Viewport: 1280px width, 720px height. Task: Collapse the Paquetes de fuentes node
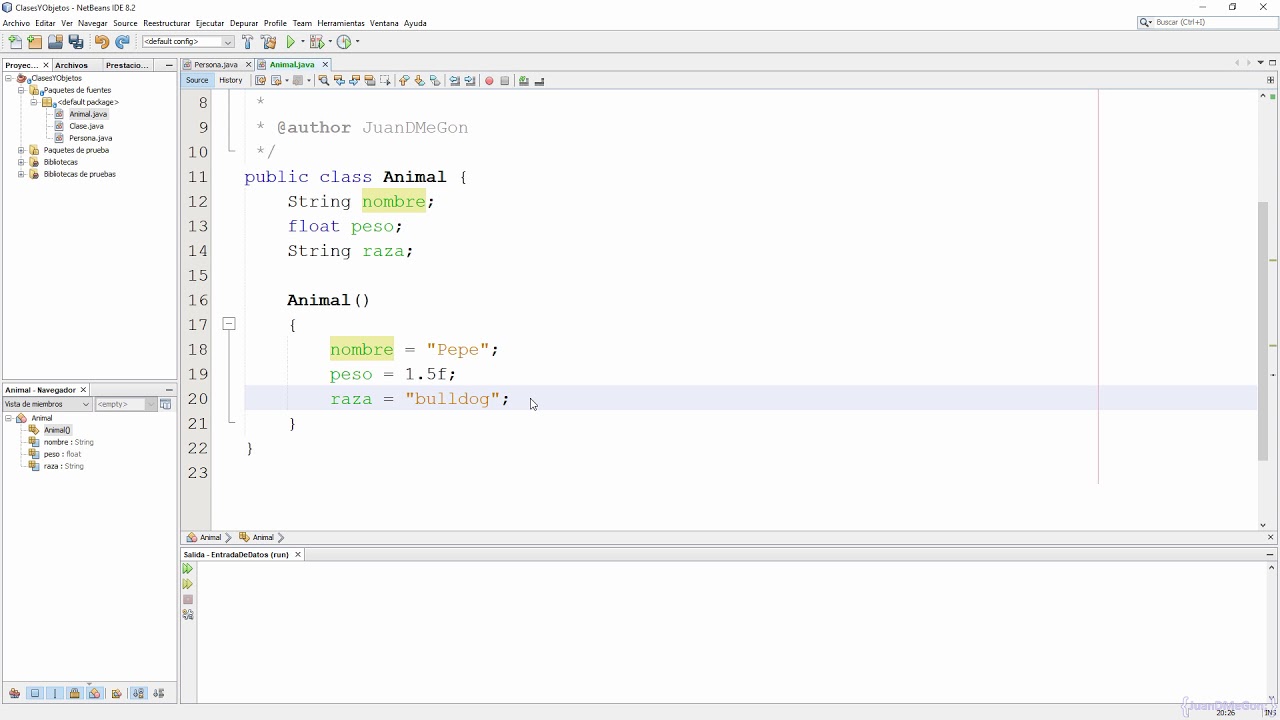21,90
